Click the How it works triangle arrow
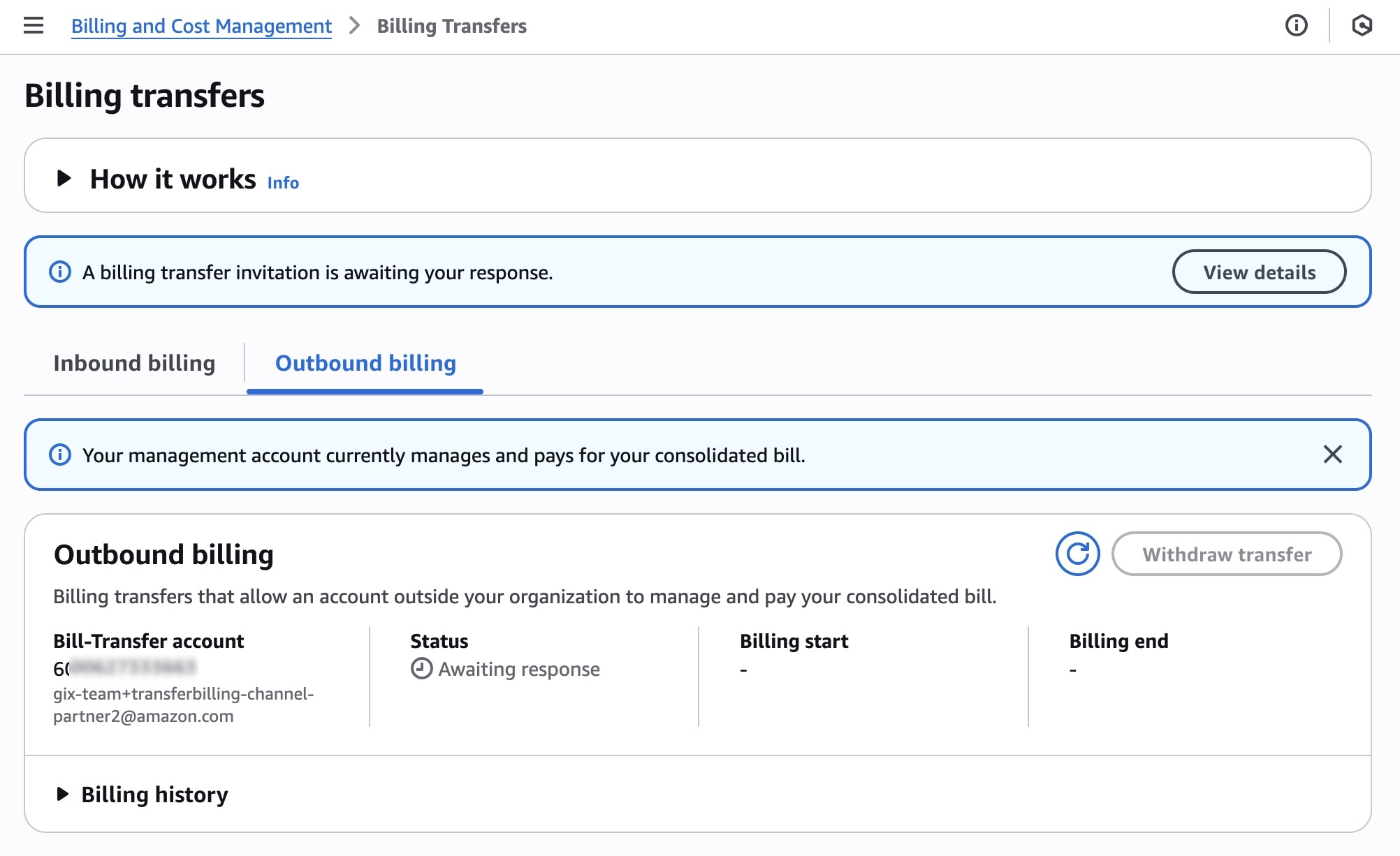The height and width of the screenshot is (856, 1400). coord(64,178)
